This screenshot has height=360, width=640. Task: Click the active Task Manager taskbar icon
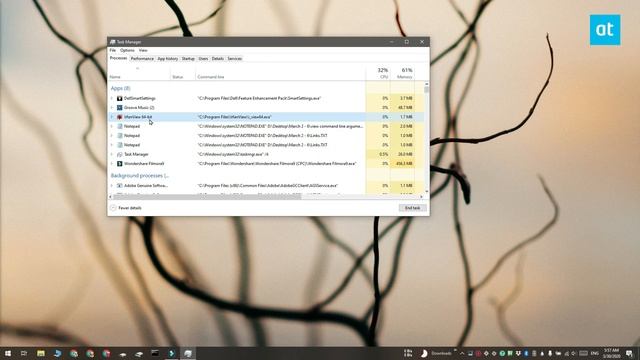coord(188,353)
